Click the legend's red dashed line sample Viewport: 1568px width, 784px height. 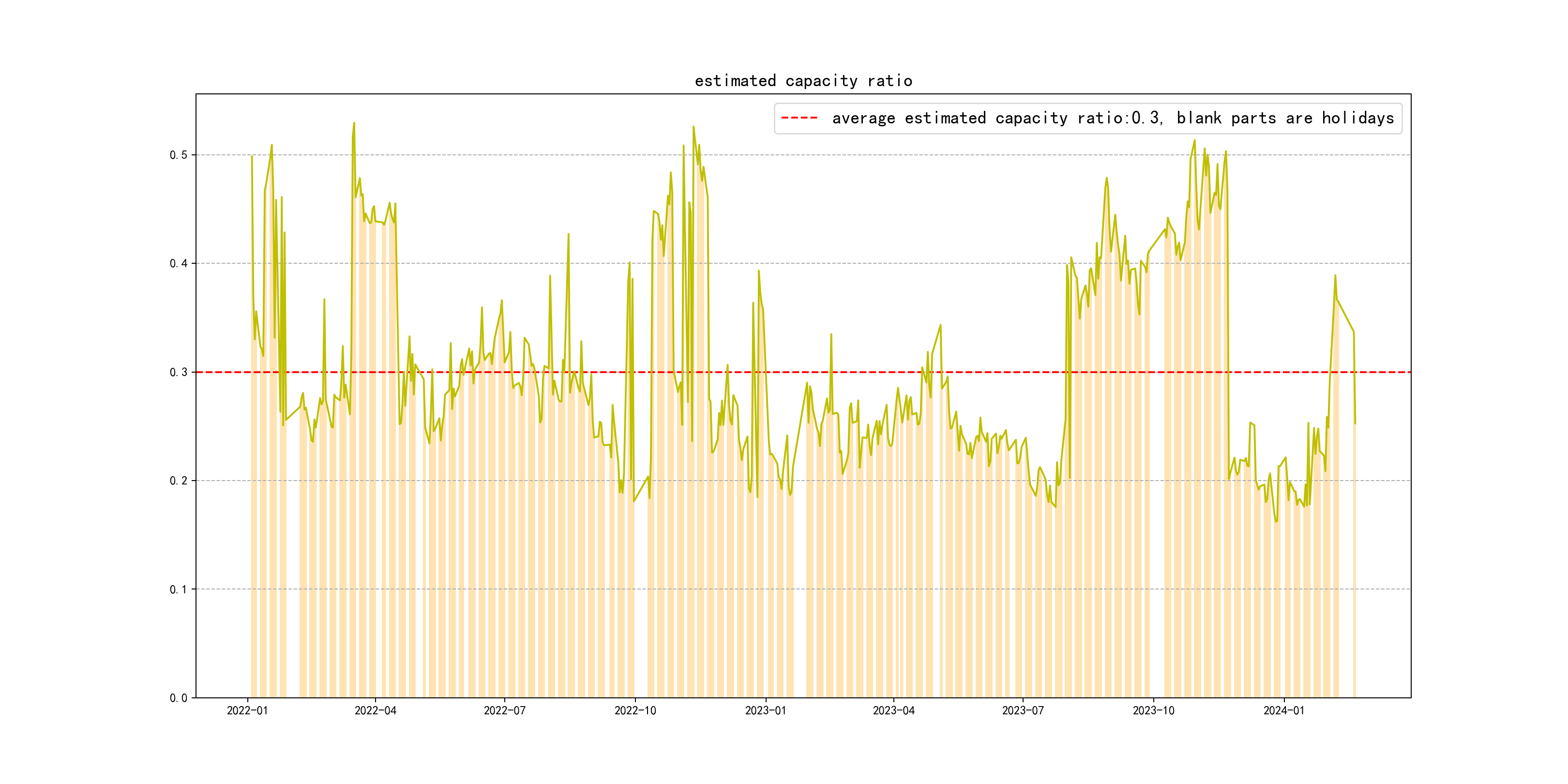pyautogui.click(x=799, y=118)
